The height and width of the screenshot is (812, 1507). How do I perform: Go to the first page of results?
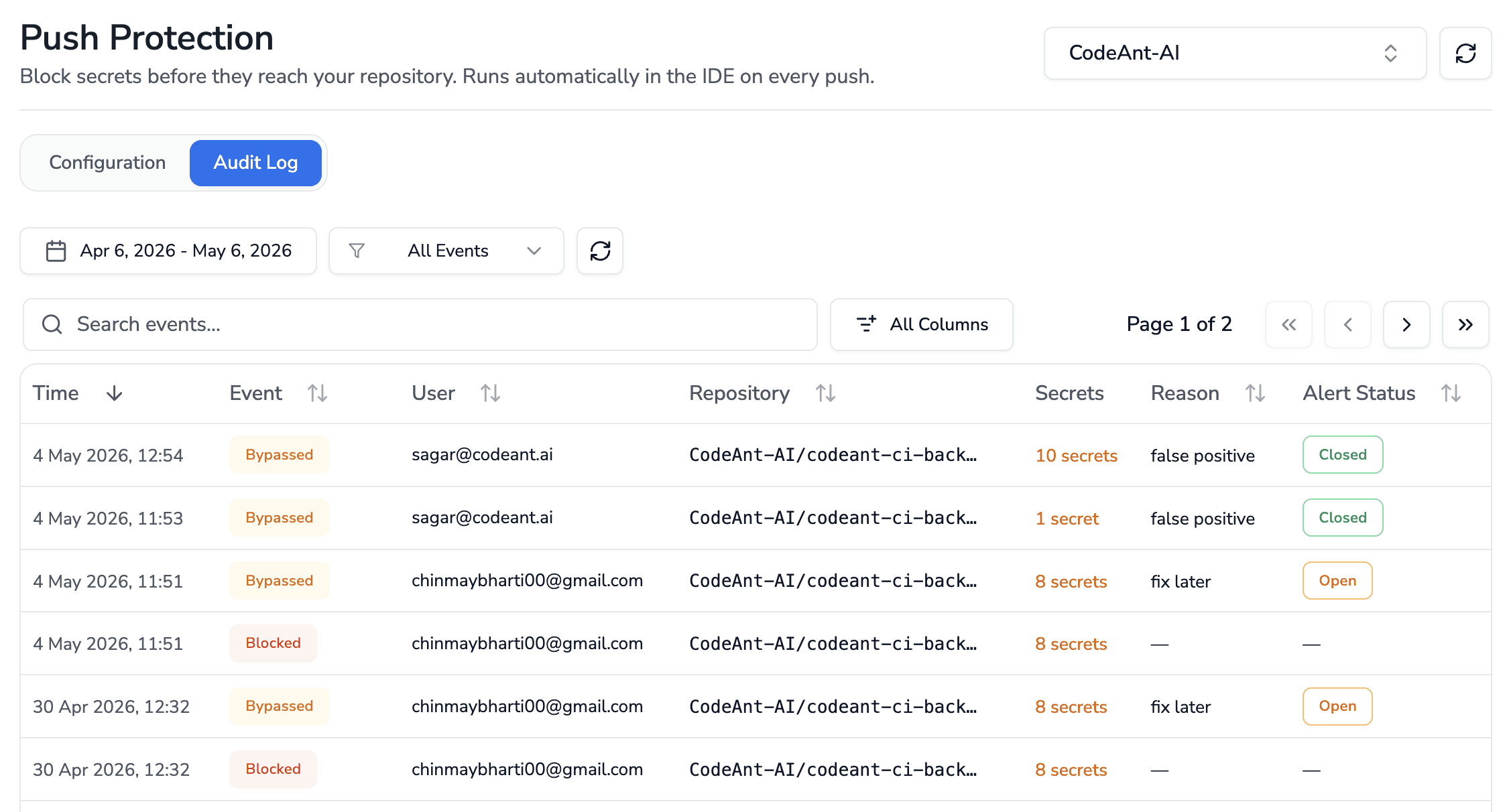(1288, 325)
